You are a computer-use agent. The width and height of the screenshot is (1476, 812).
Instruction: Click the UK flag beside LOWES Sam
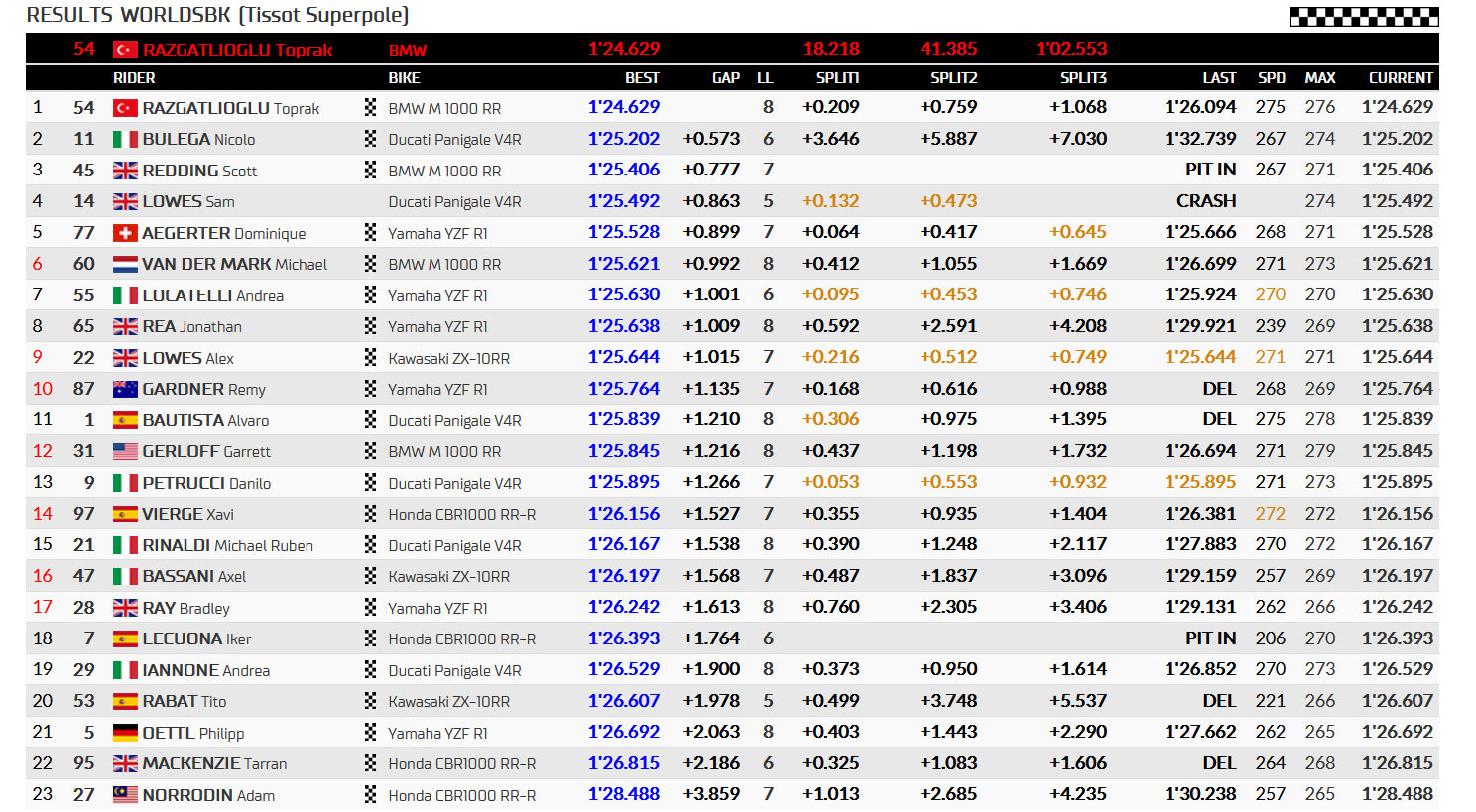(x=125, y=202)
